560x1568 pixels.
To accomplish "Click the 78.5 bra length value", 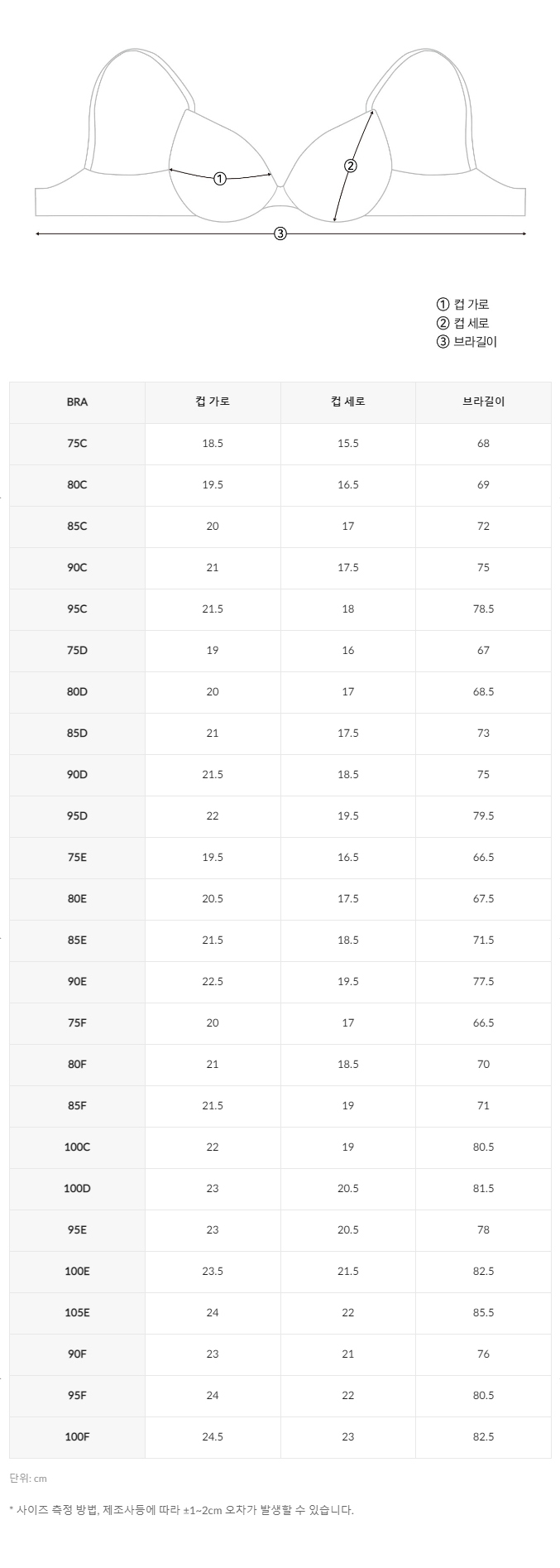I will (x=483, y=609).
